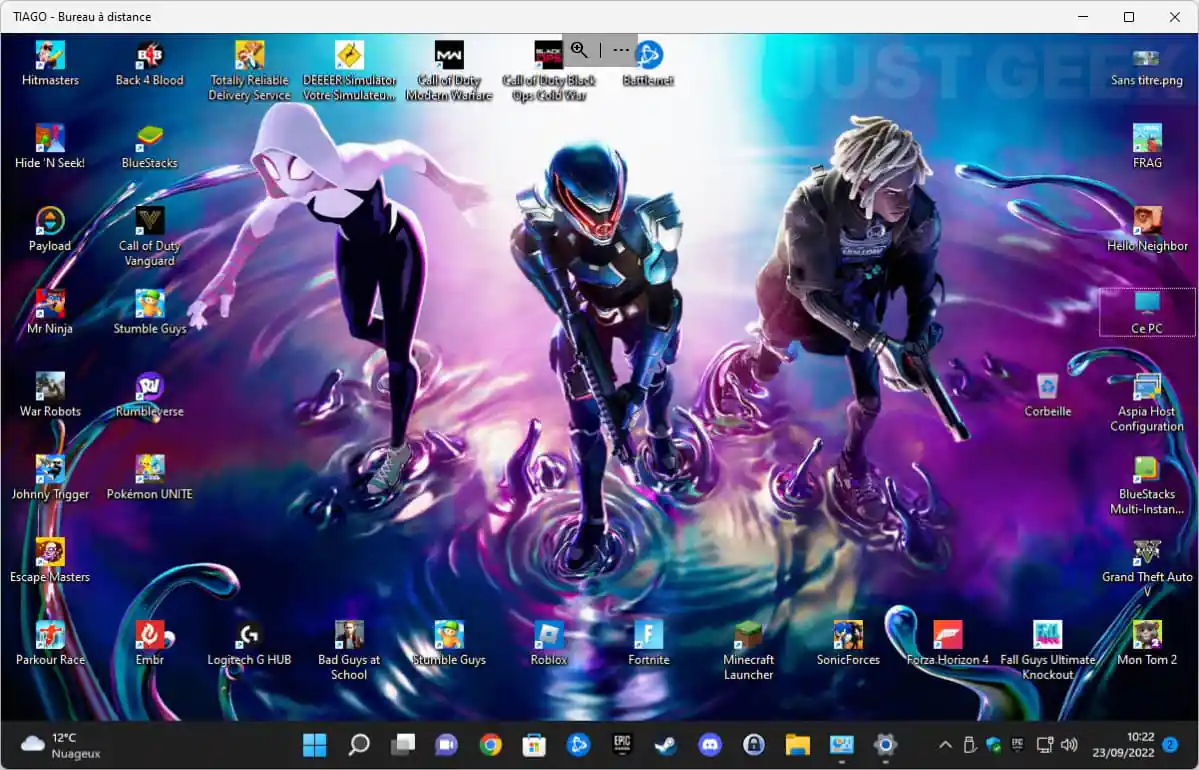This screenshot has height=770, width=1199.
Task: Open the clock showing 10:22 23/09/2022
Action: point(1123,745)
